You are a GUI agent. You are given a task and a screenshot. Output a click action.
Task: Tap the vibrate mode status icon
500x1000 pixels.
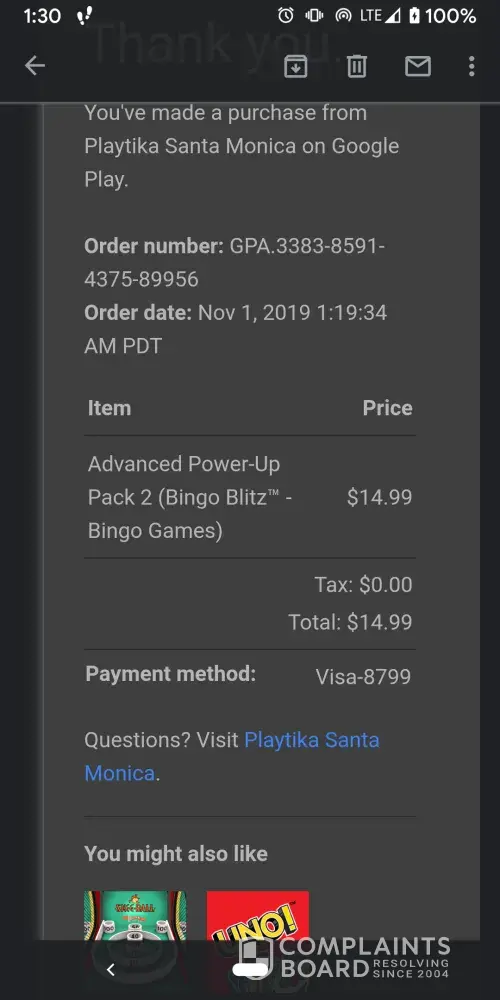314,15
